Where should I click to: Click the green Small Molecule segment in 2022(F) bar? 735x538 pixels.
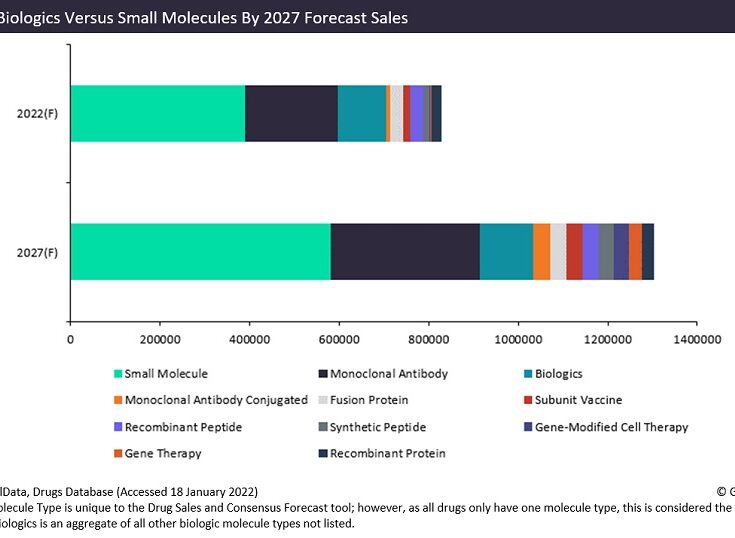point(157,113)
